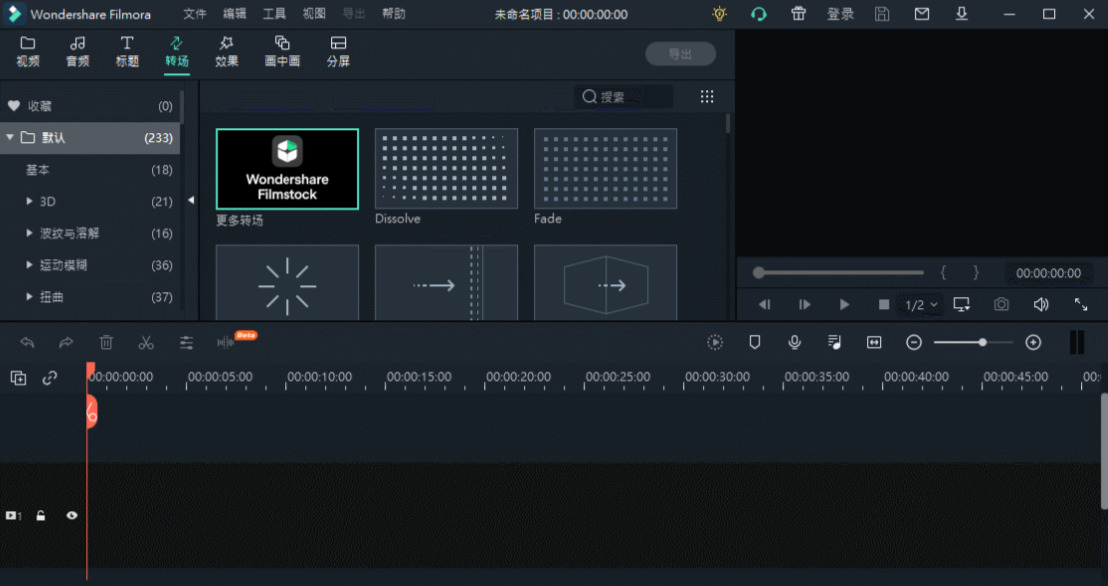The height and width of the screenshot is (586, 1108).
Task: Open the 编辑 menu
Action: tap(235, 14)
